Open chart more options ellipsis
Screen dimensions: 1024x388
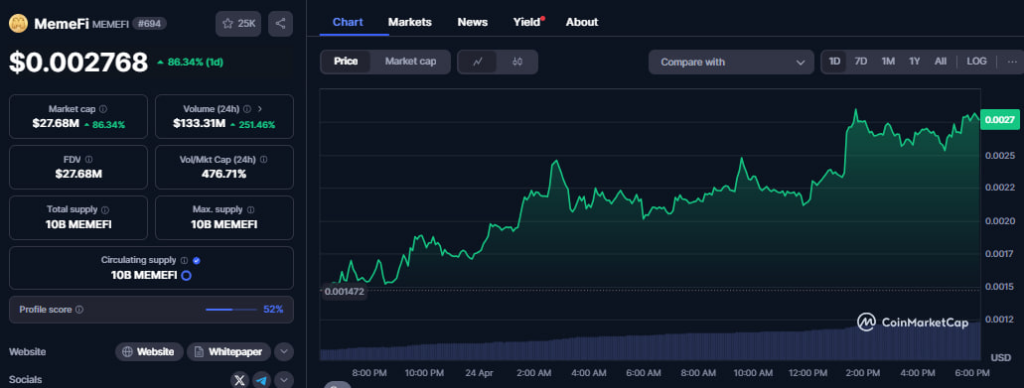pos(1012,61)
